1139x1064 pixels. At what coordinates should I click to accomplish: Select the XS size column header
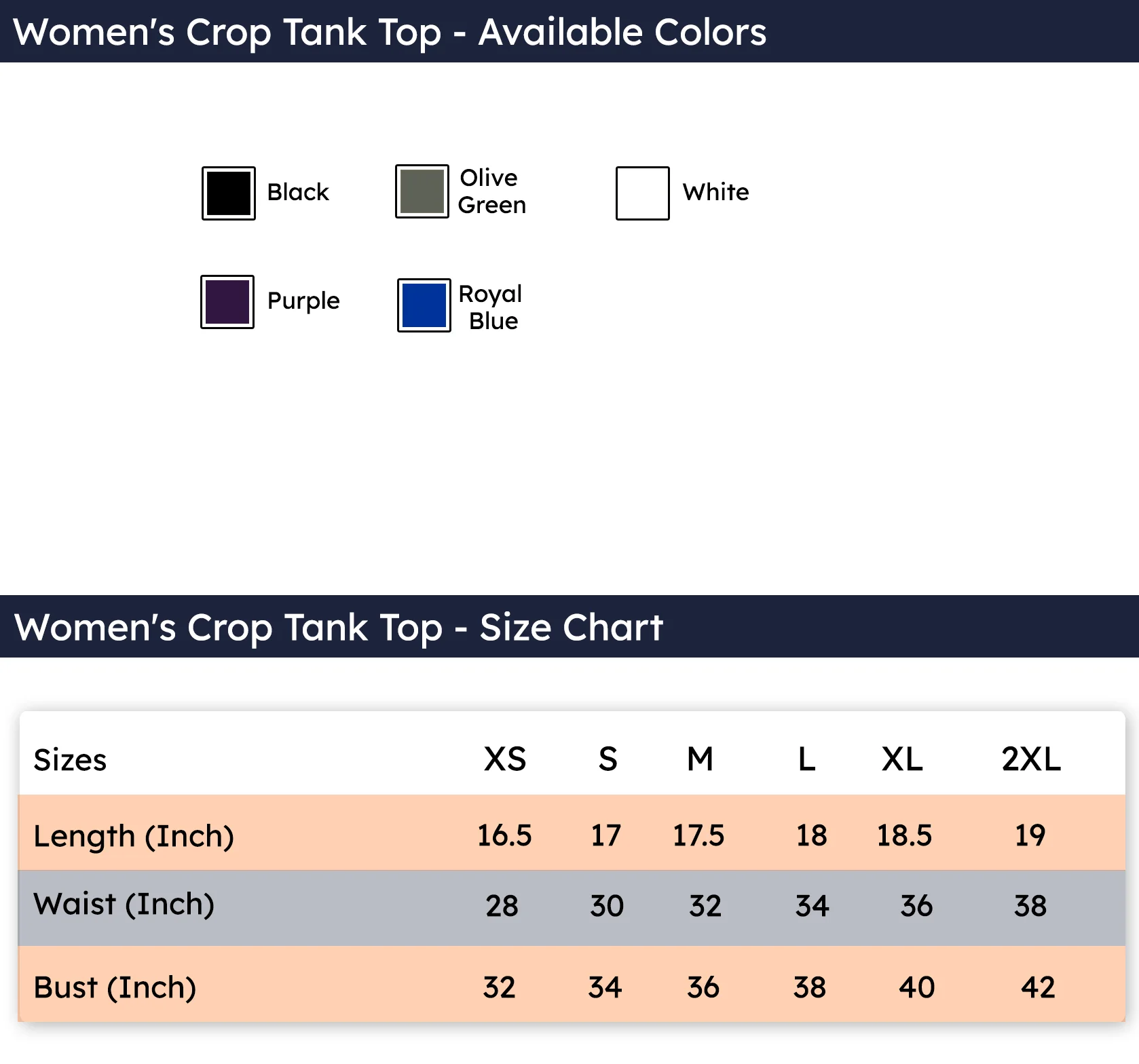click(505, 759)
